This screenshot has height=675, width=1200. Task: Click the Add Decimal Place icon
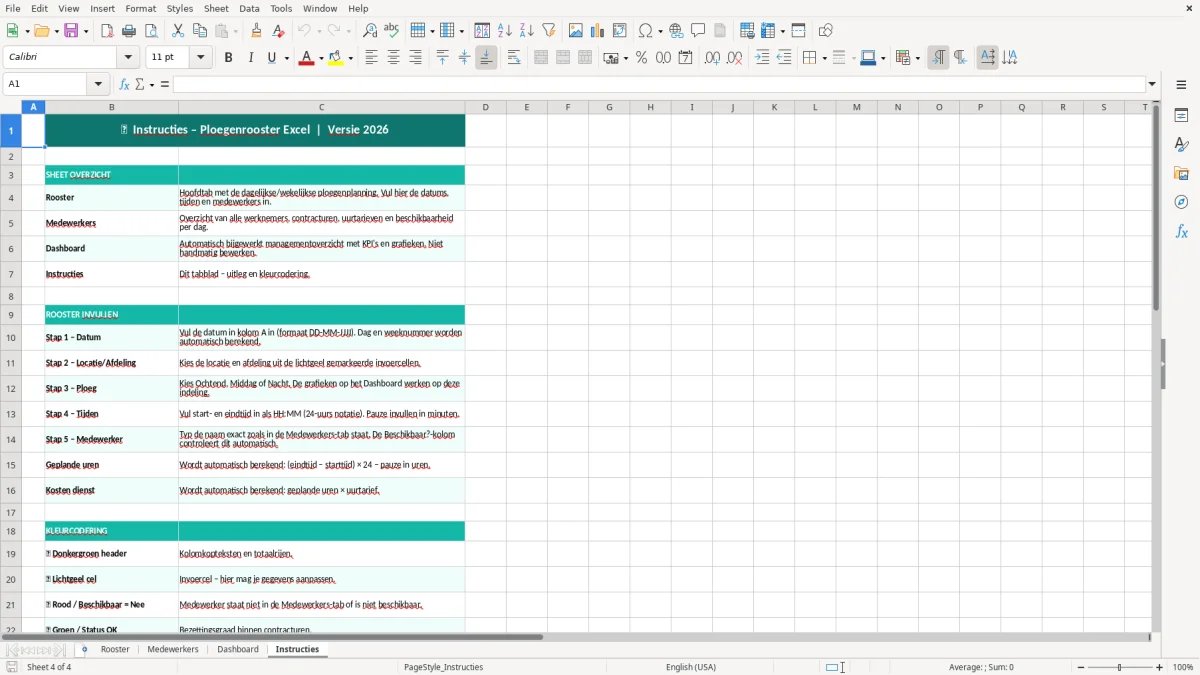[713, 58]
